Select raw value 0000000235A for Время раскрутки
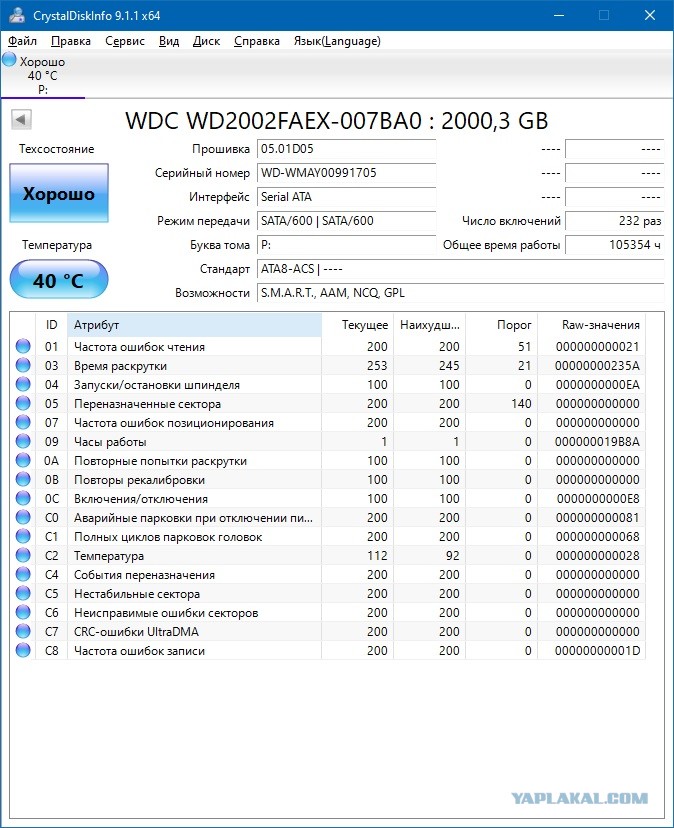 pyautogui.click(x=597, y=365)
